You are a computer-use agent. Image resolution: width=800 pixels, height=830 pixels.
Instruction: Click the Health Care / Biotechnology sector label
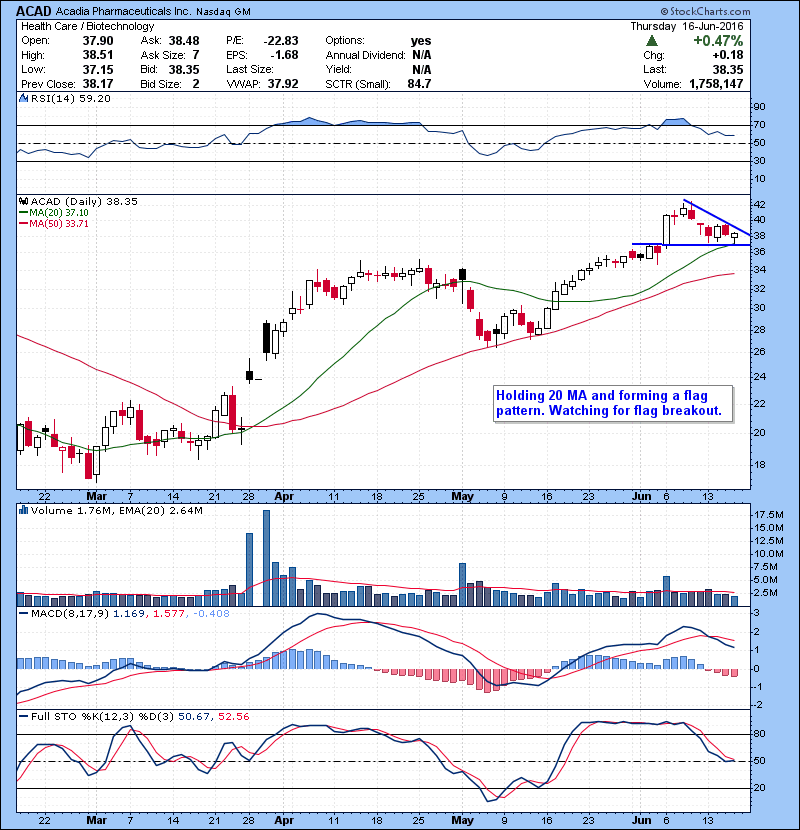coord(88,26)
